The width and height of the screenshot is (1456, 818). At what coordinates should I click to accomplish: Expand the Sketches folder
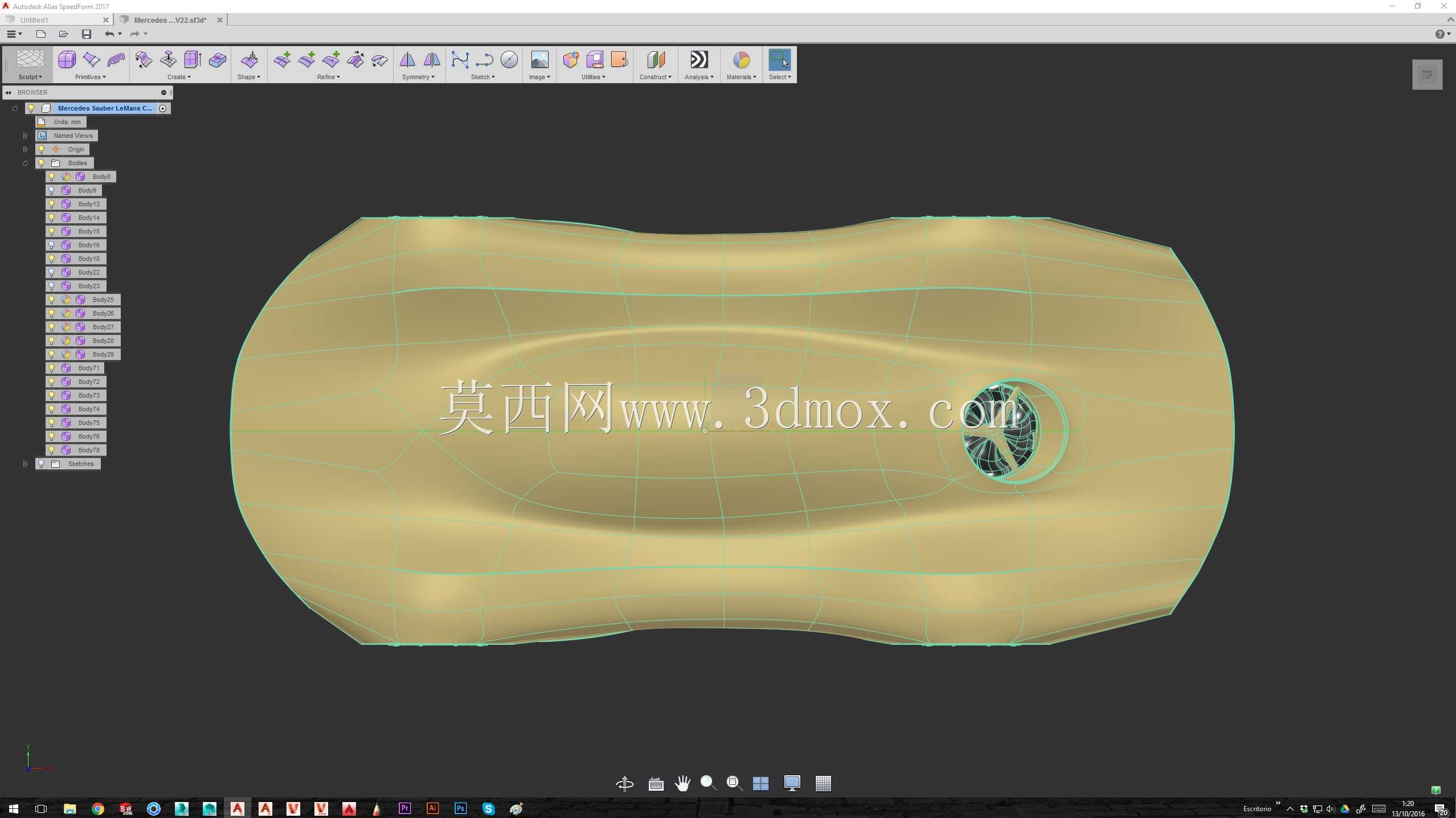point(25,464)
